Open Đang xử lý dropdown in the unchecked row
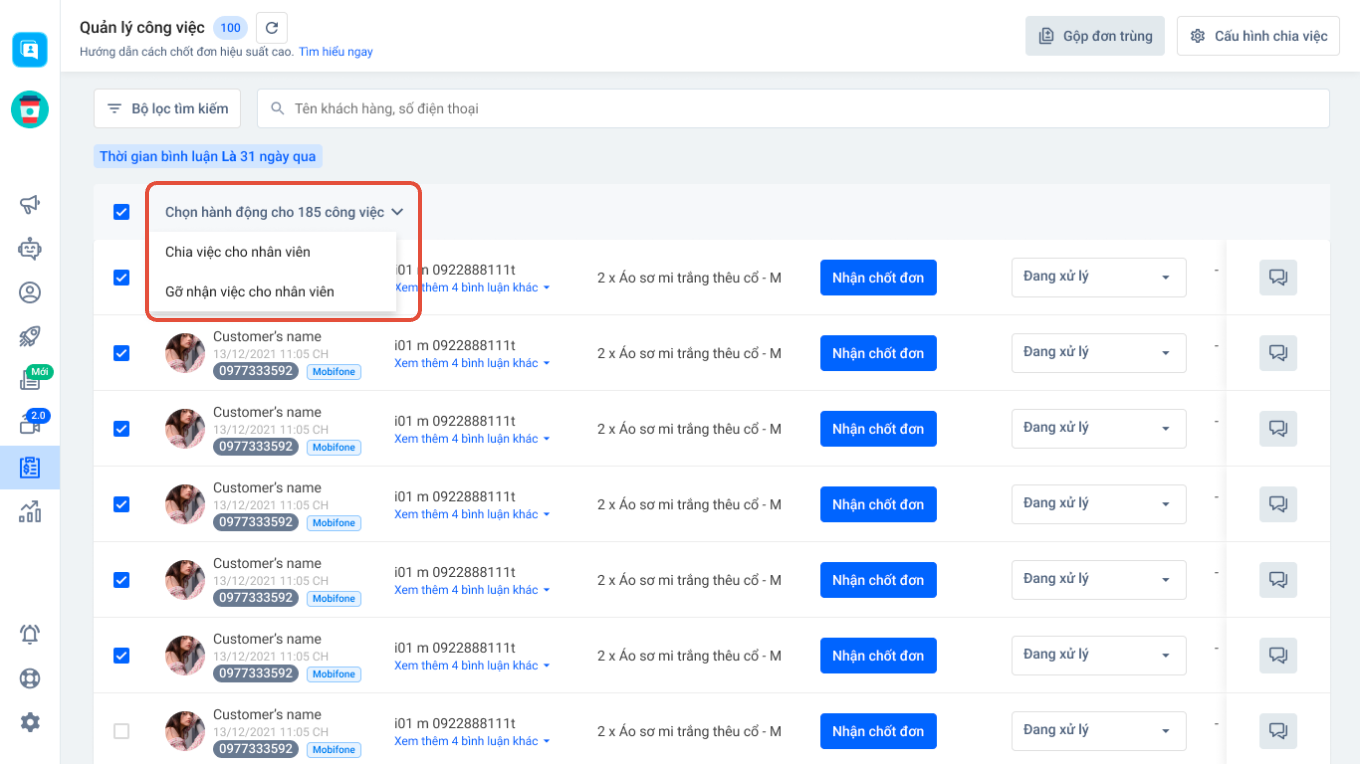1360x764 pixels. coord(1098,730)
